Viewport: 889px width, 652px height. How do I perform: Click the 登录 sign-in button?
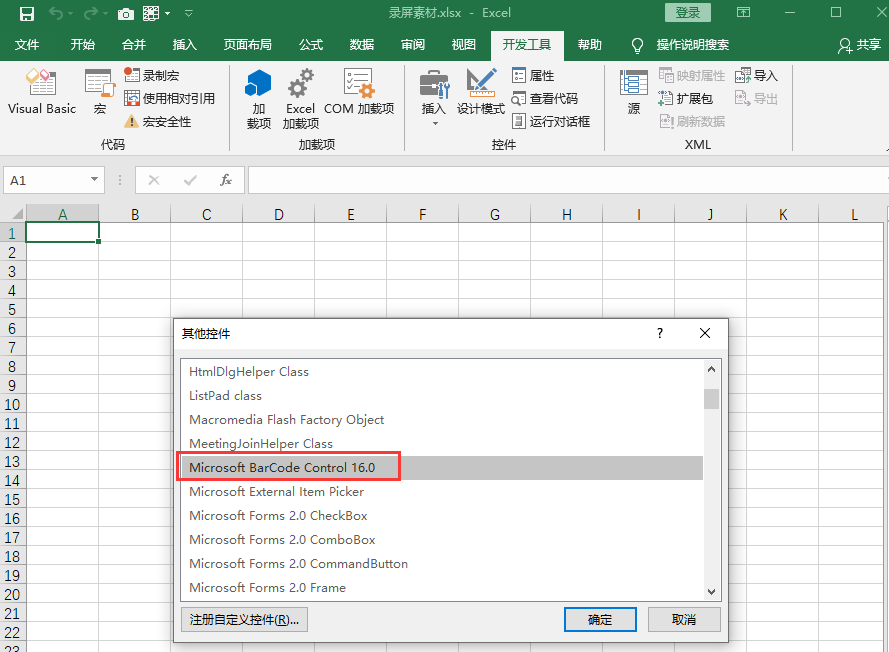coord(688,12)
